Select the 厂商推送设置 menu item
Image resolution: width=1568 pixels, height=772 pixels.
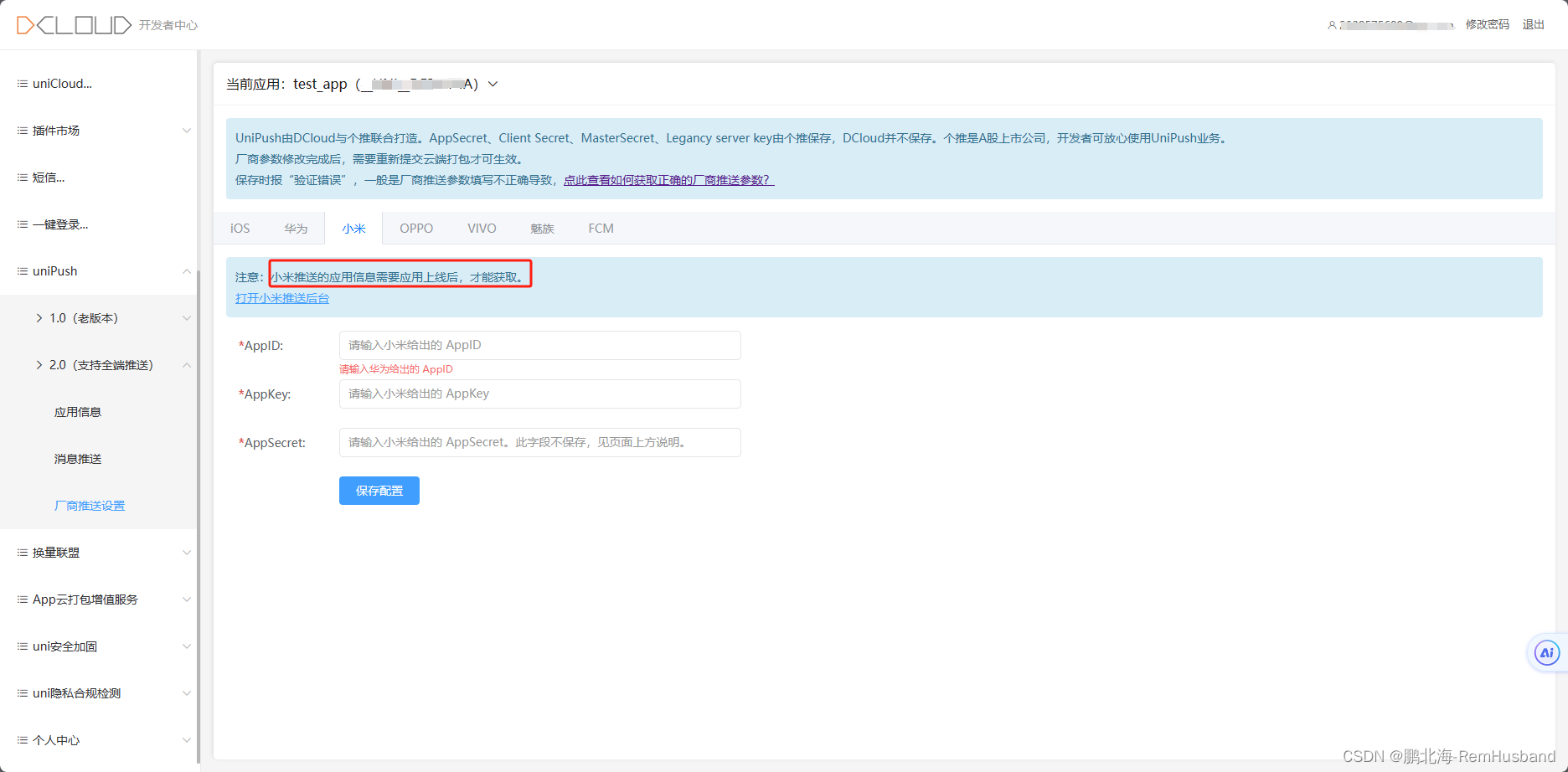point(89,505)
